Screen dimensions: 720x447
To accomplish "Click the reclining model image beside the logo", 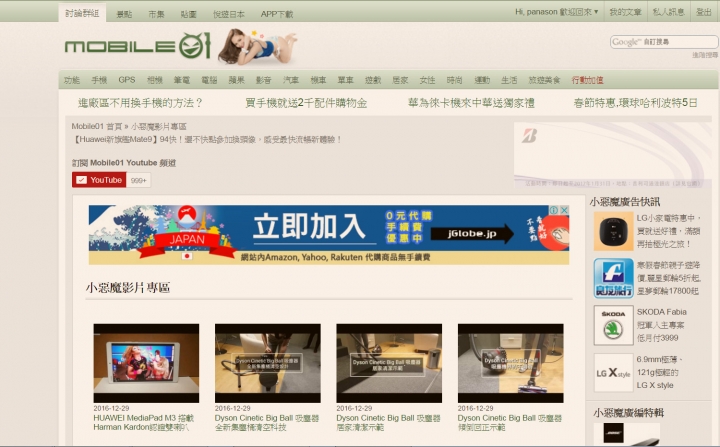I will tap(257, 46).
